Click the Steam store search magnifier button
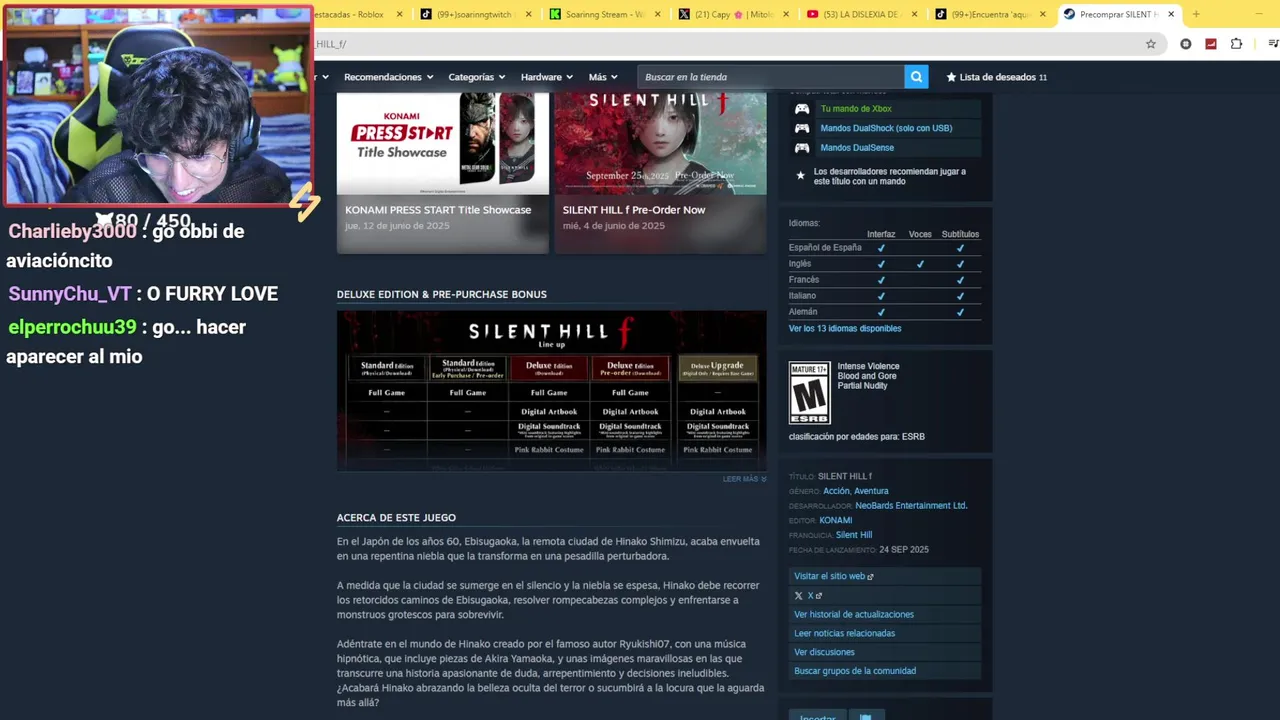This screenshot has width=1280, height=720. click(x=916, y=77)
